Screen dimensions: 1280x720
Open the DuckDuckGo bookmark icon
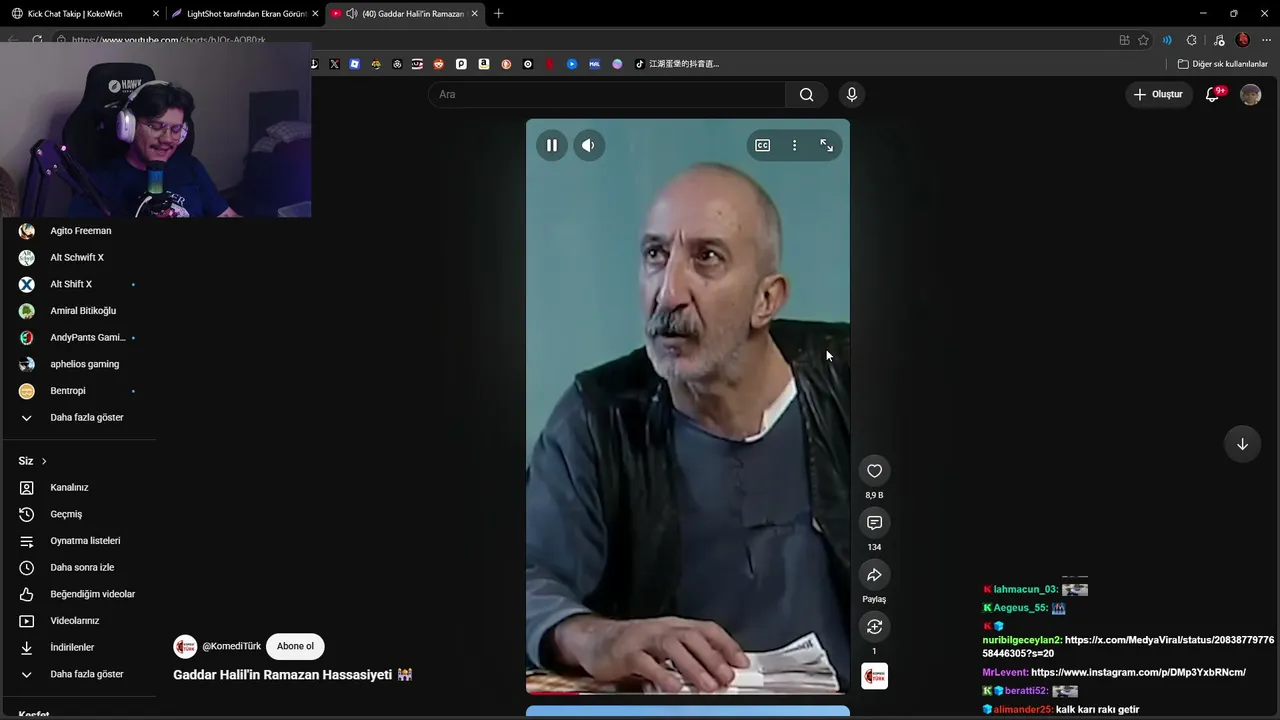pyautogui.click(x=506, y=64)
